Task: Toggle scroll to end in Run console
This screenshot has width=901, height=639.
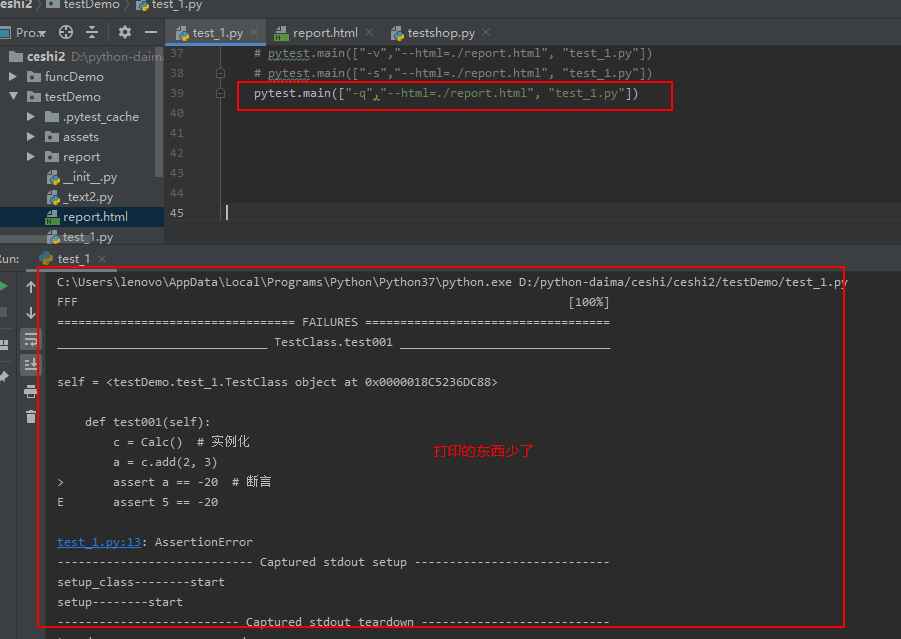Action: pyautogui.click(x=31, y=364)
